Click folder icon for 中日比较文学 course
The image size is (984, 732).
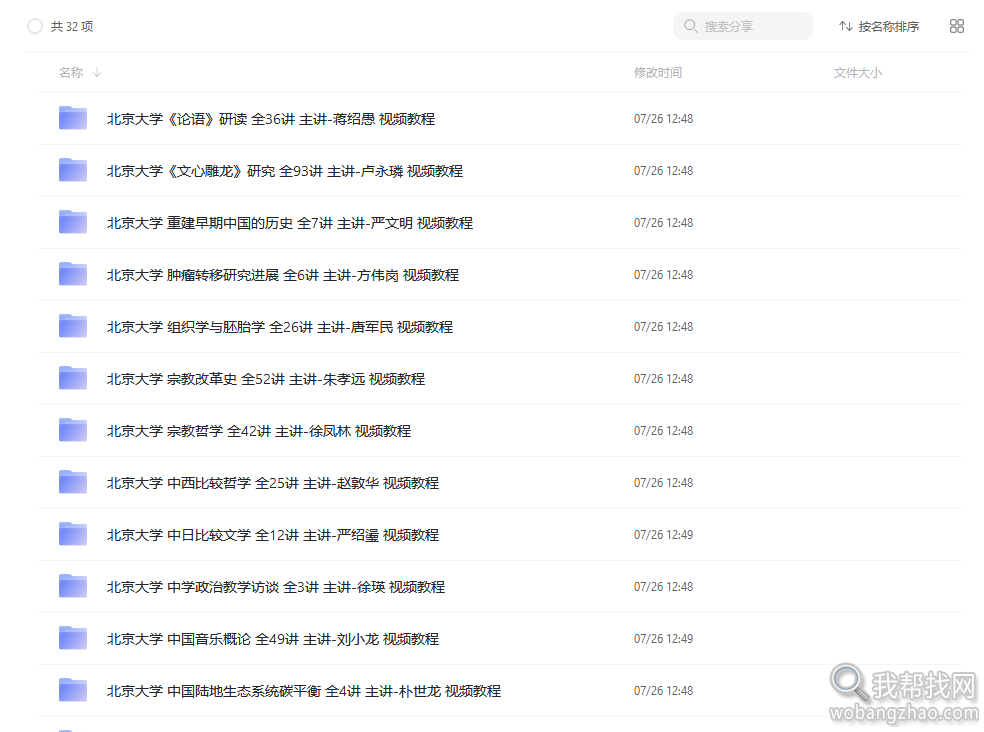[73, 535]
